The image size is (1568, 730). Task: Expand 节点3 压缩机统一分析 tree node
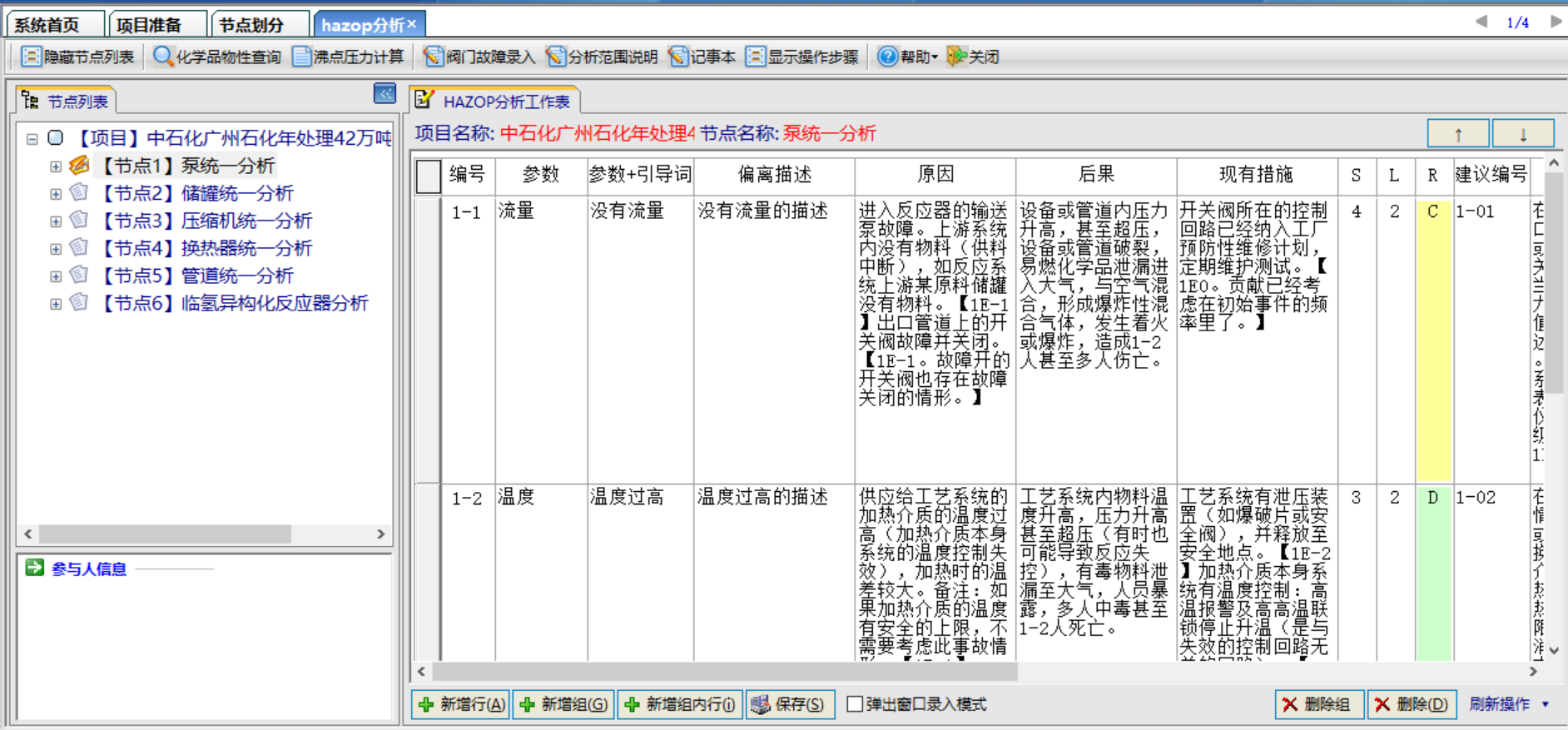click(x=56, y=221)
